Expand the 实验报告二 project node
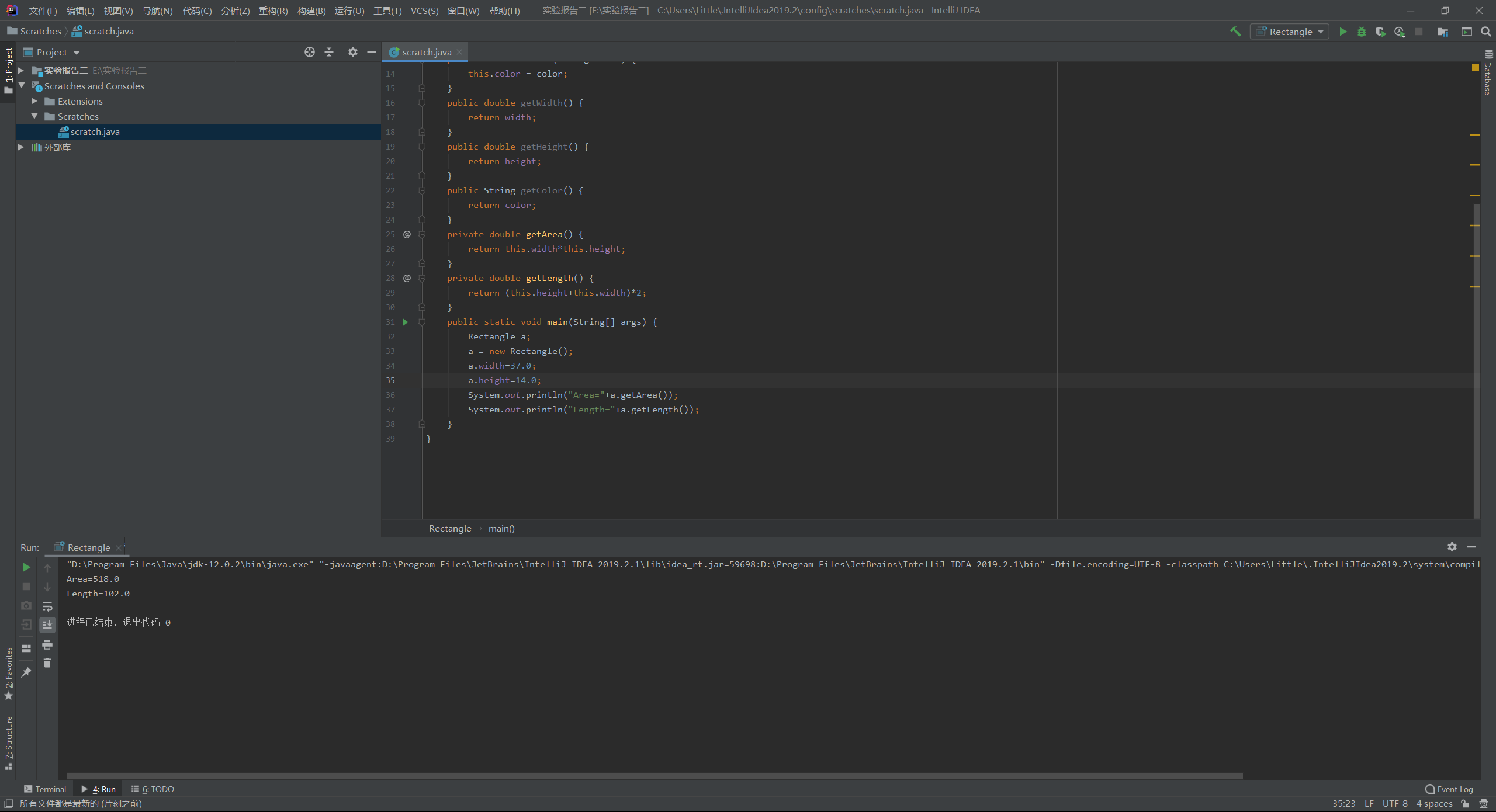 click(21, 70)
